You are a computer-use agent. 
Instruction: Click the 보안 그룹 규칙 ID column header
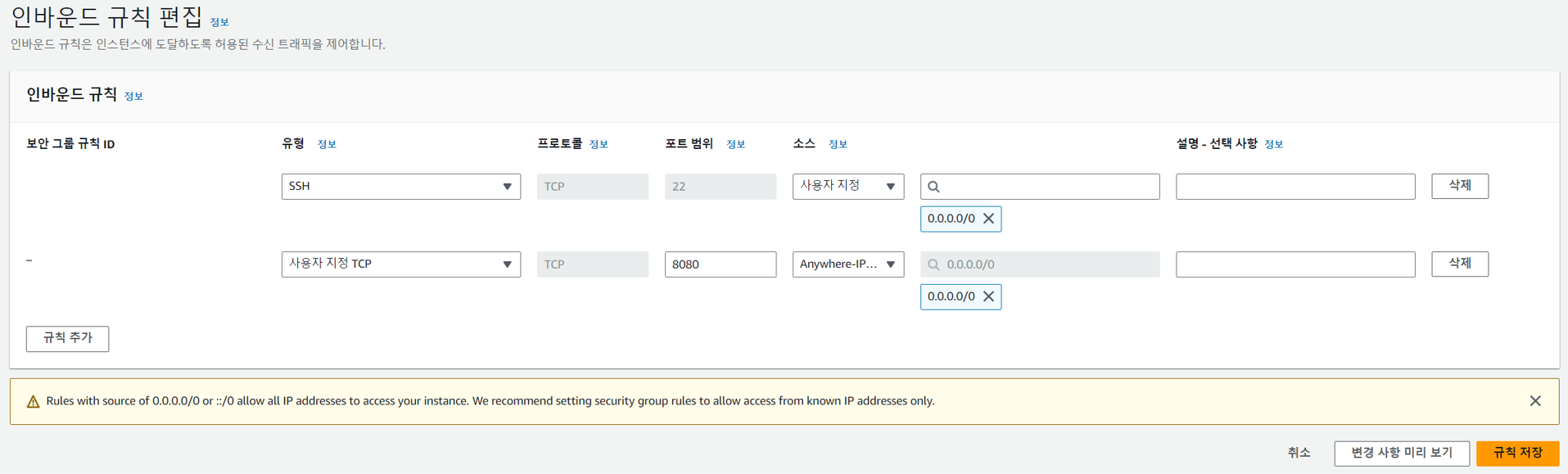coord(70,144)
